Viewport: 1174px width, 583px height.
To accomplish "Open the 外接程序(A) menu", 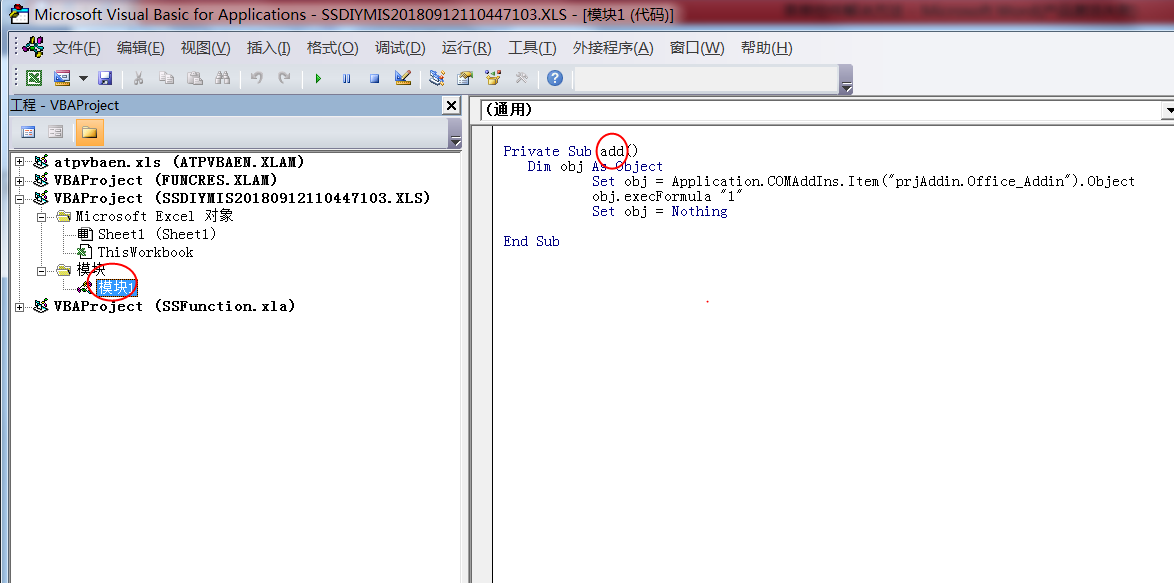I will 613,48.
